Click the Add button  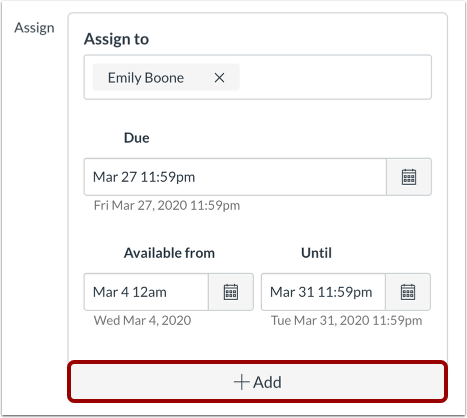258,382
